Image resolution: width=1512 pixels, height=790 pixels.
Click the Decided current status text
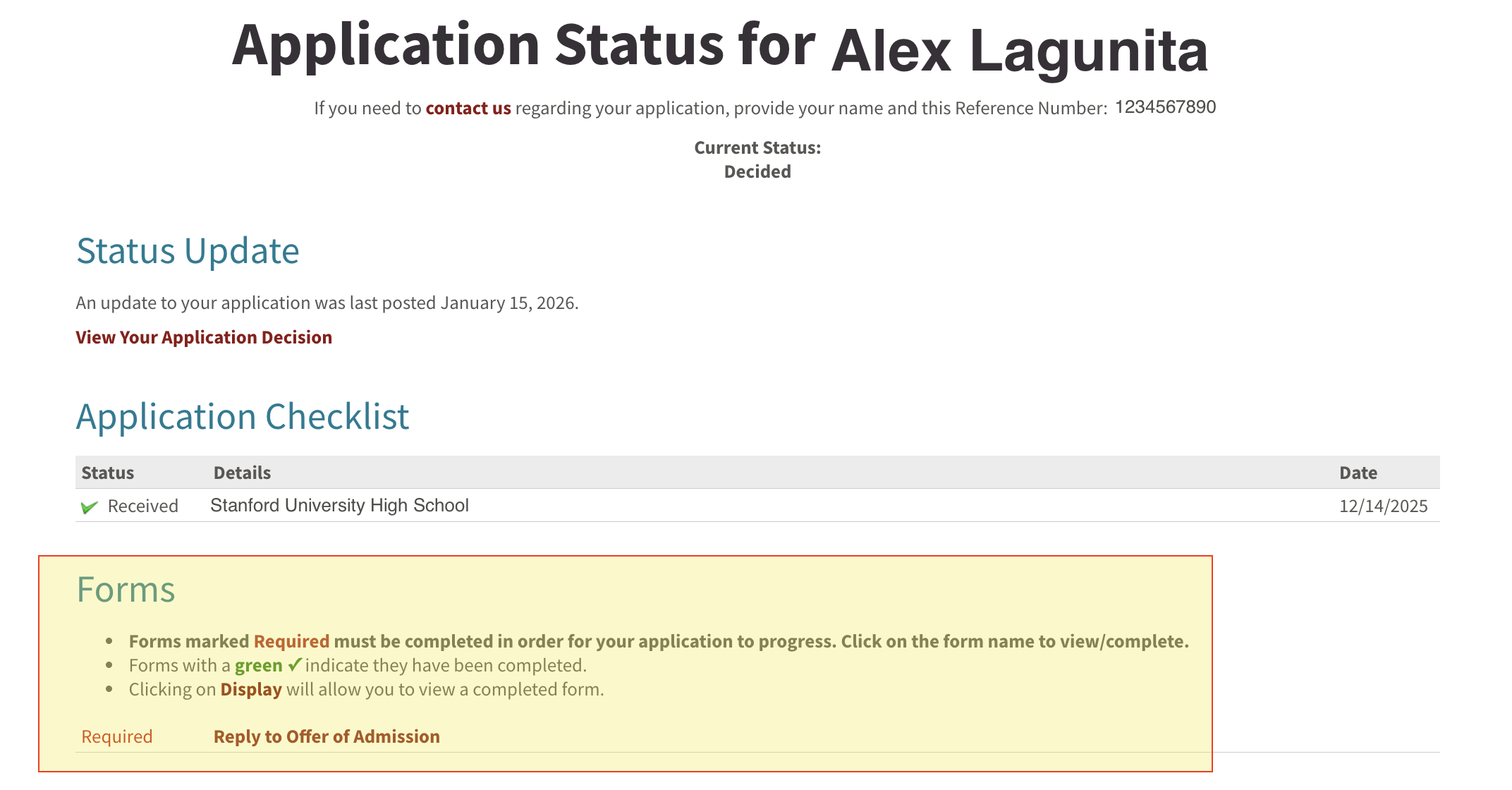click(x=757, y=171)
